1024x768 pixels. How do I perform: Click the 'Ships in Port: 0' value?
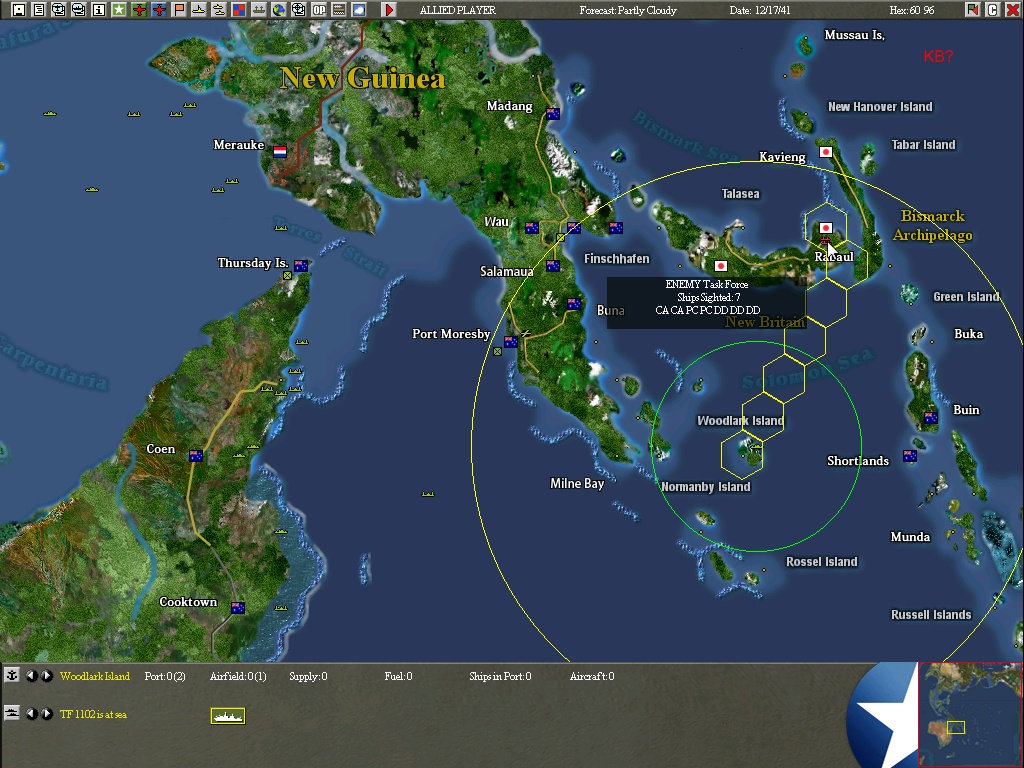click(x=500, y=676)
